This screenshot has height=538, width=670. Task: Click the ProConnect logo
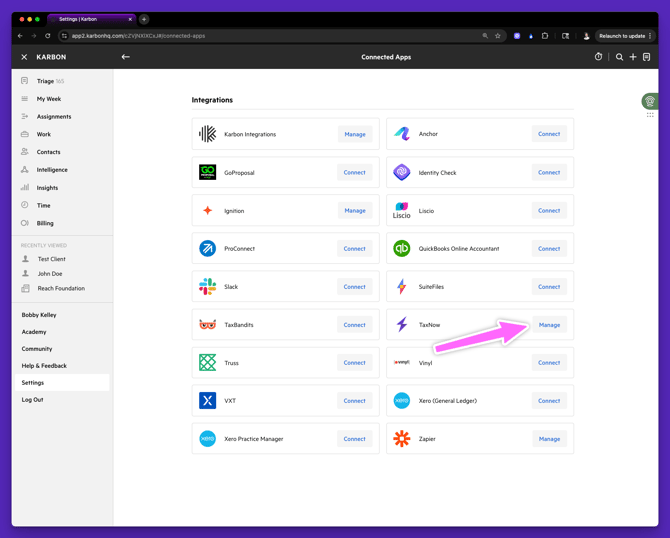[208, 248]
